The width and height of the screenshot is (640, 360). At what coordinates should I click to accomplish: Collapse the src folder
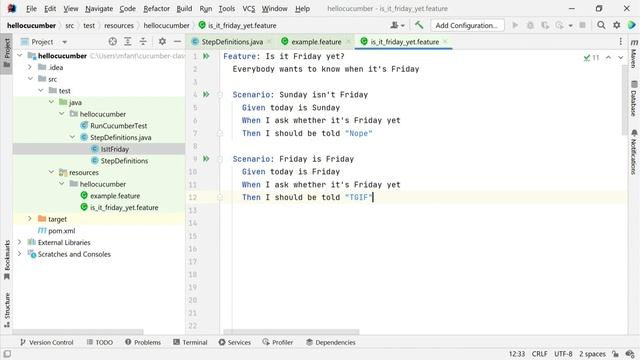click(x=30, y=79)
